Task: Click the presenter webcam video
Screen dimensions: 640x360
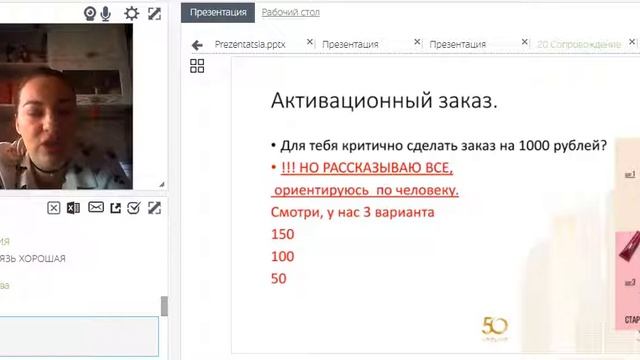Action: pos(66,106)
